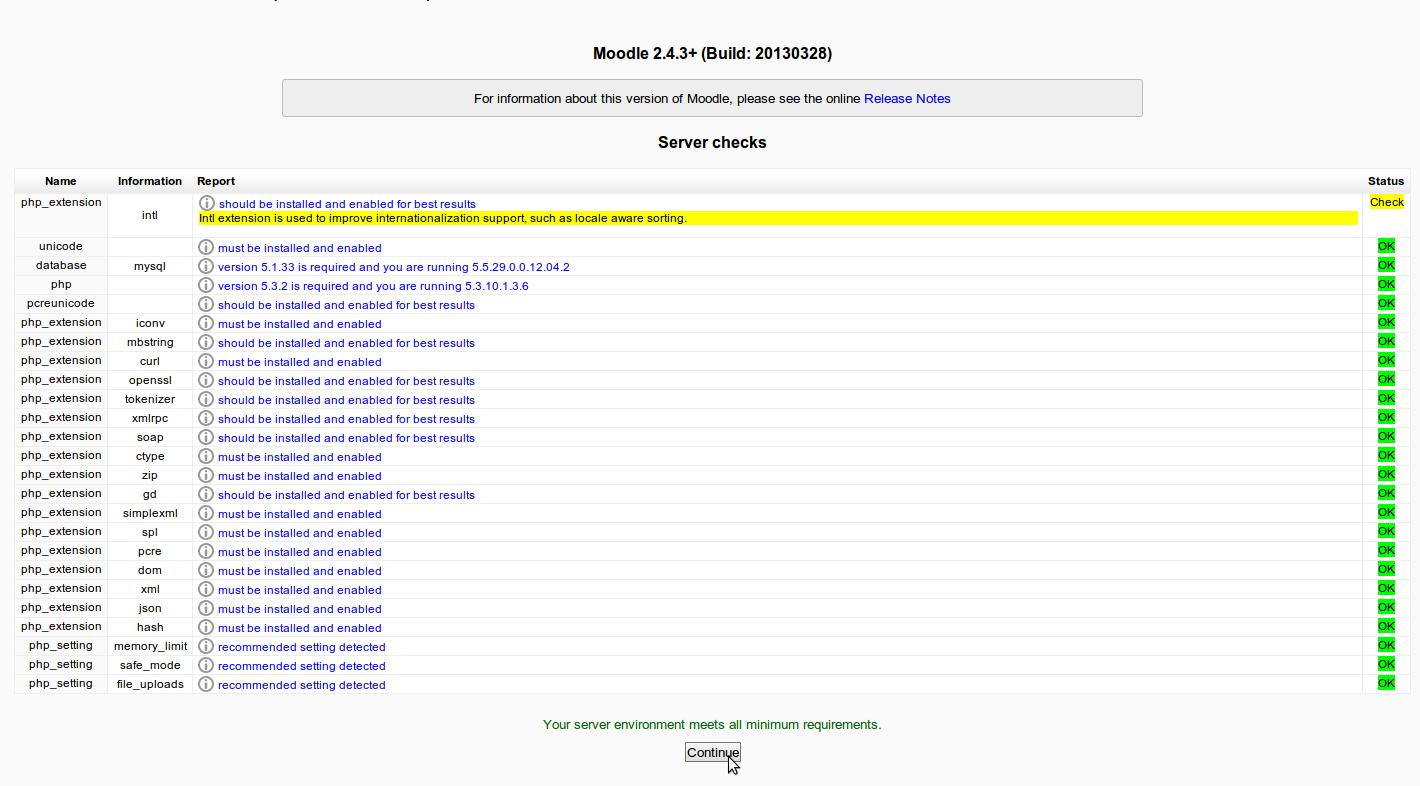Open the curl 'must be installed' link
The width and height of the screenshot is (1420, 786).
click(300, 362)
